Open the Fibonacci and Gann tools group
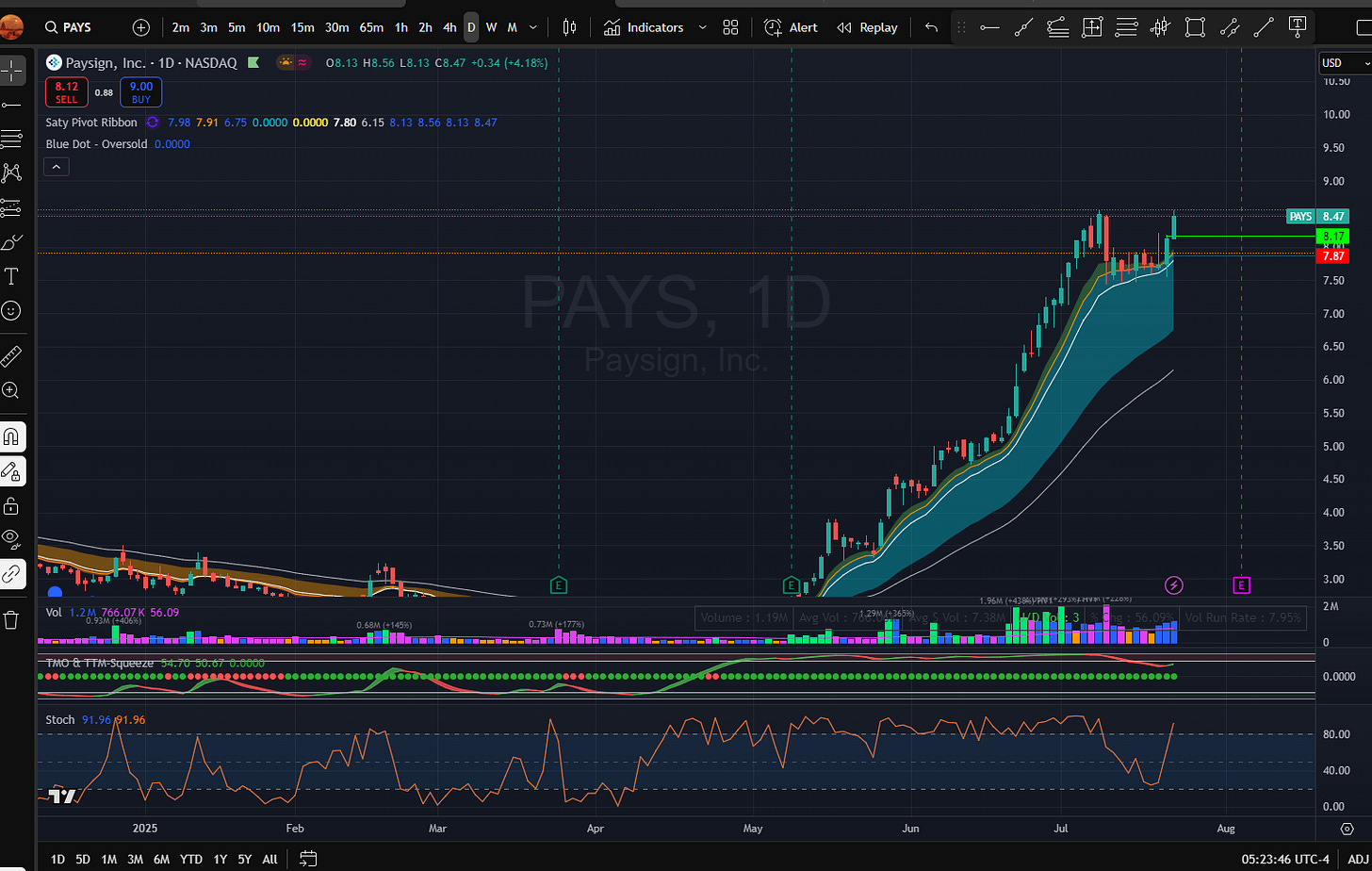This screenshot has height=871, width=1372. (11, 140)
